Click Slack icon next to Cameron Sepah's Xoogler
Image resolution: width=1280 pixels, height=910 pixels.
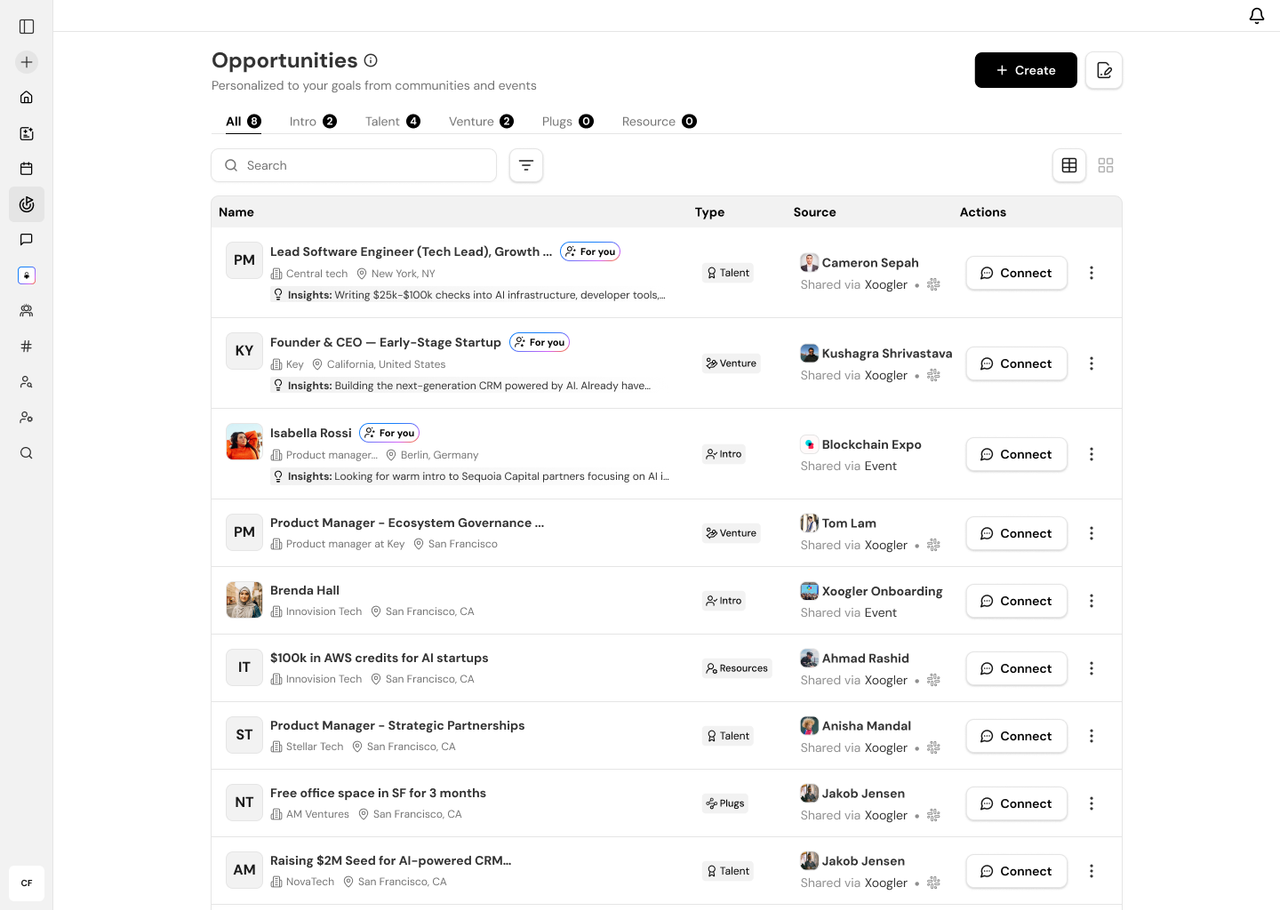click(934, 285)
